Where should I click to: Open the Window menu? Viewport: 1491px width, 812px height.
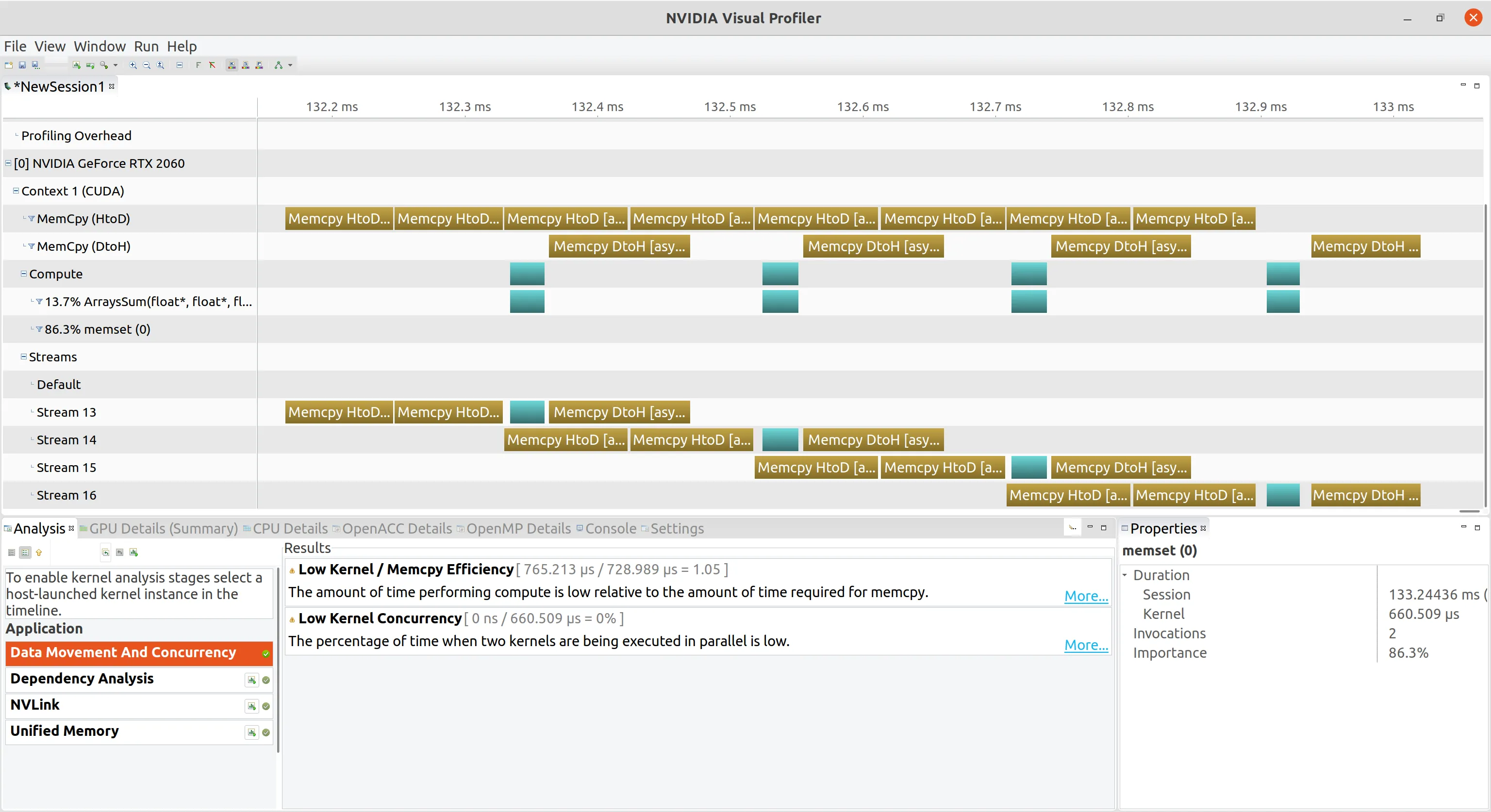pyautogui.click(x=99, y=46)
